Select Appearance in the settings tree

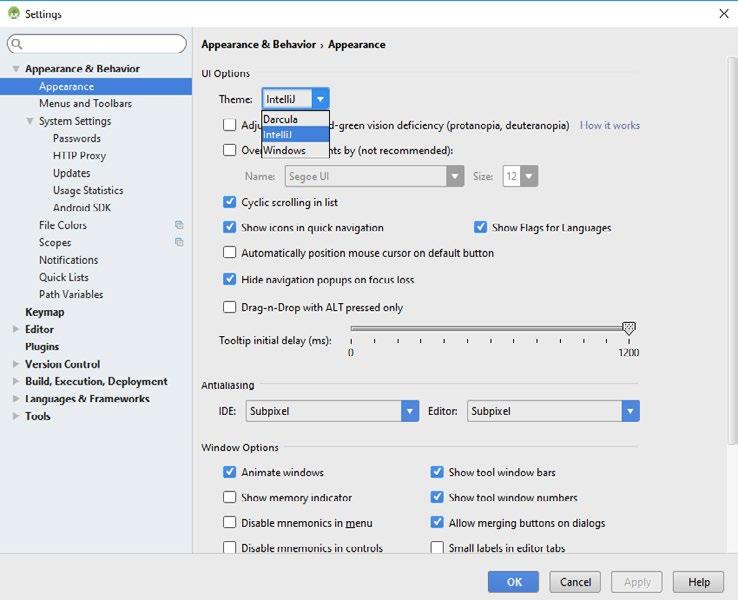(x=96, y=87)
